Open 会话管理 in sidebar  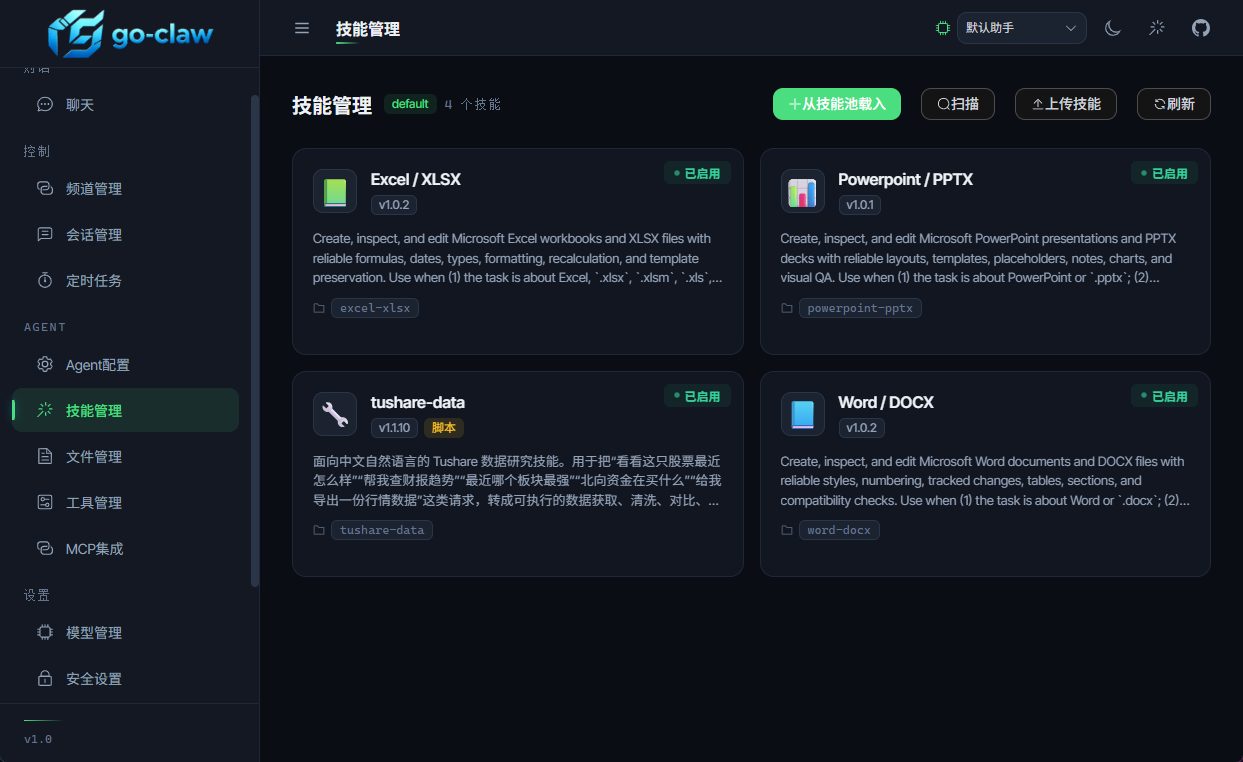125,234
